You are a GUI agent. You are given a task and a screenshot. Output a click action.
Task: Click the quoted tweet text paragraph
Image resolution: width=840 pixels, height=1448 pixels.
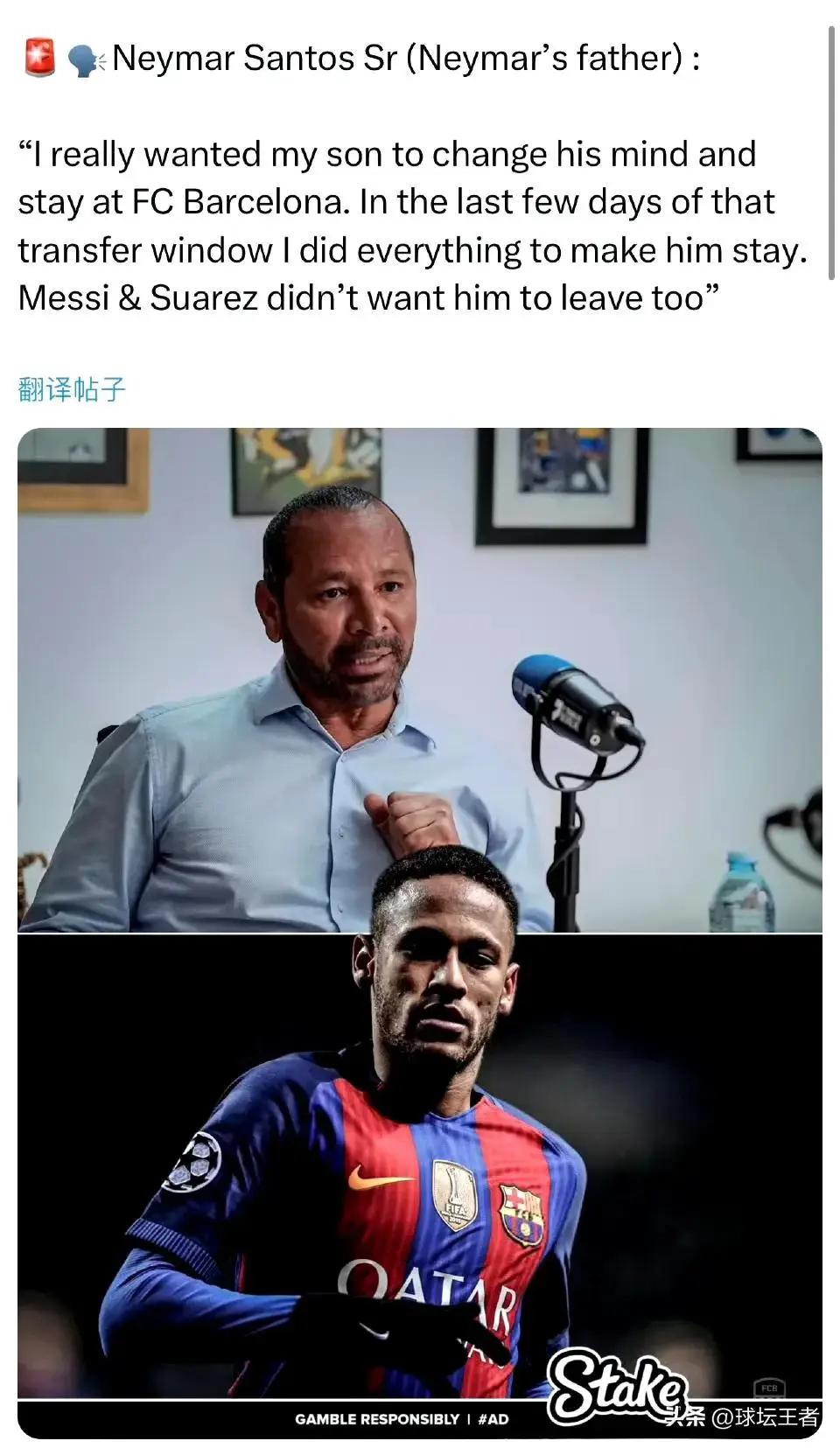[412, 226]
